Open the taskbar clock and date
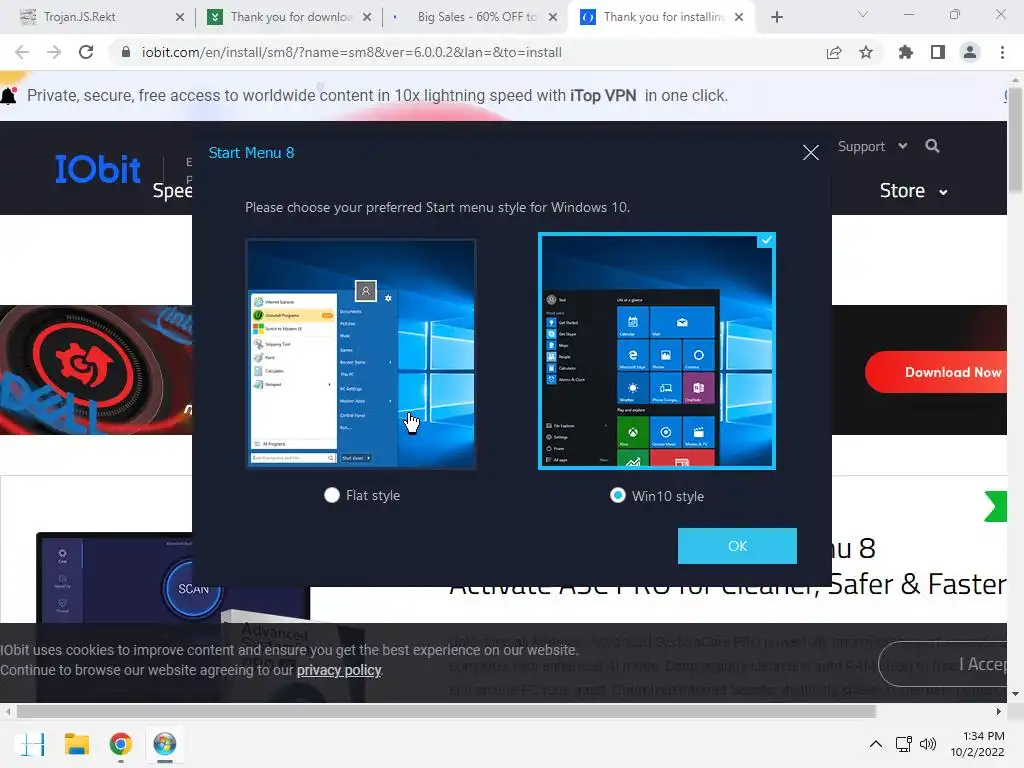This screenshot has height=768, width=1024. pyautogui.click(x=978, y=744)
